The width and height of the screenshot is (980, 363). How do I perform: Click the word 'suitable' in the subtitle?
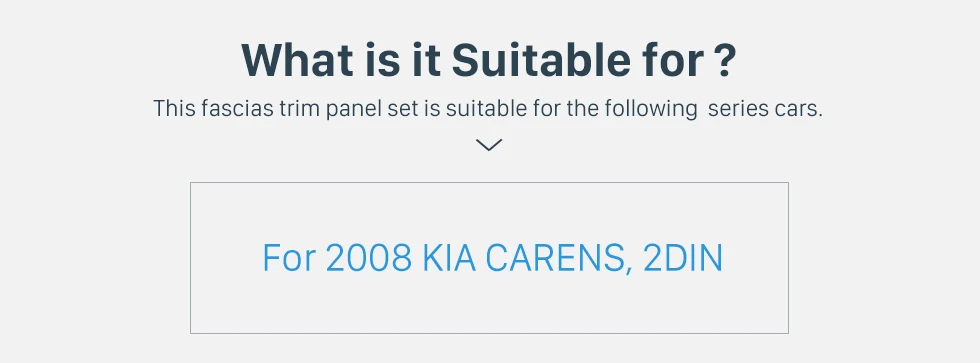pos(486,109)
